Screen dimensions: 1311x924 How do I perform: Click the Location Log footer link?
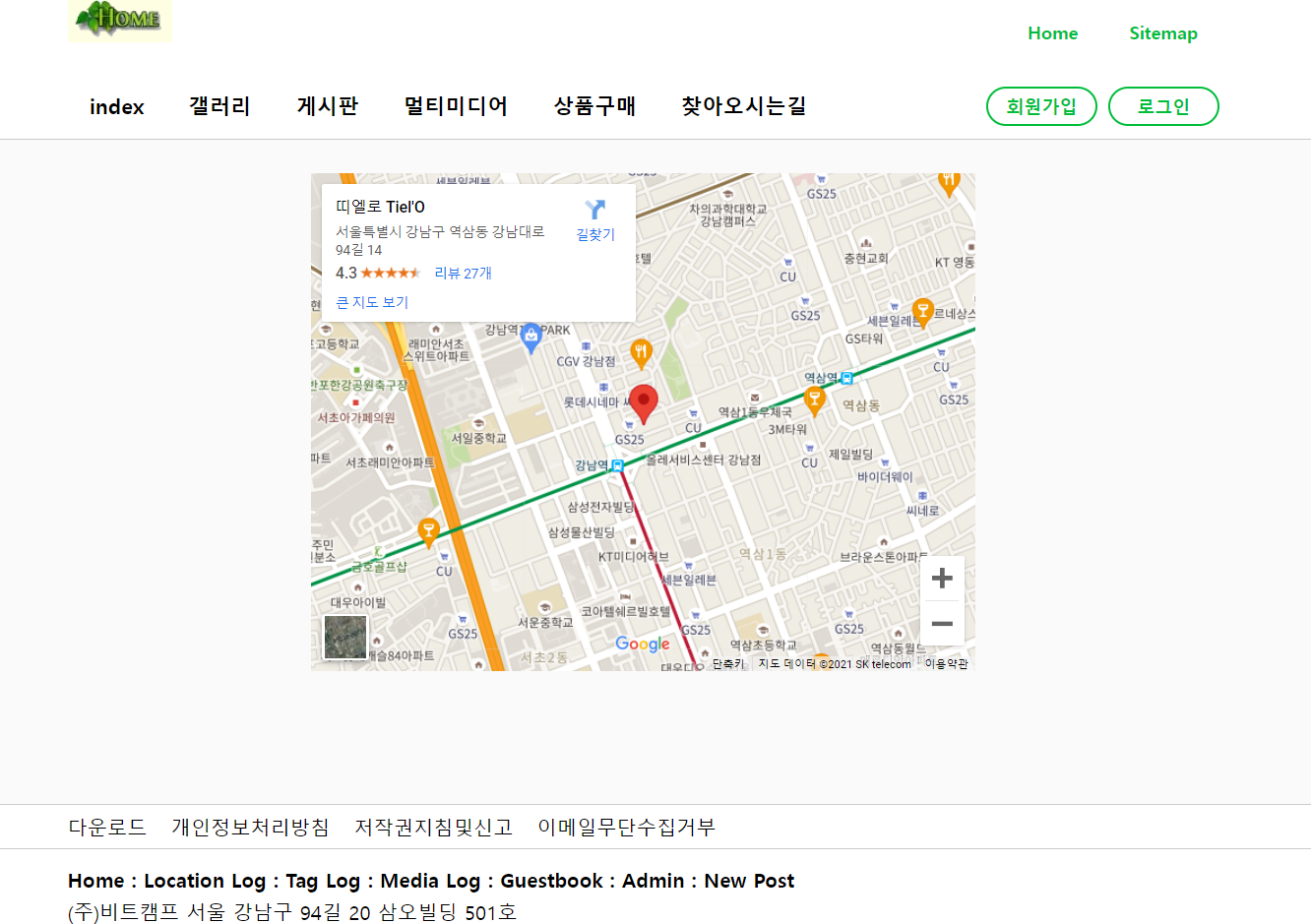[205, 881]
